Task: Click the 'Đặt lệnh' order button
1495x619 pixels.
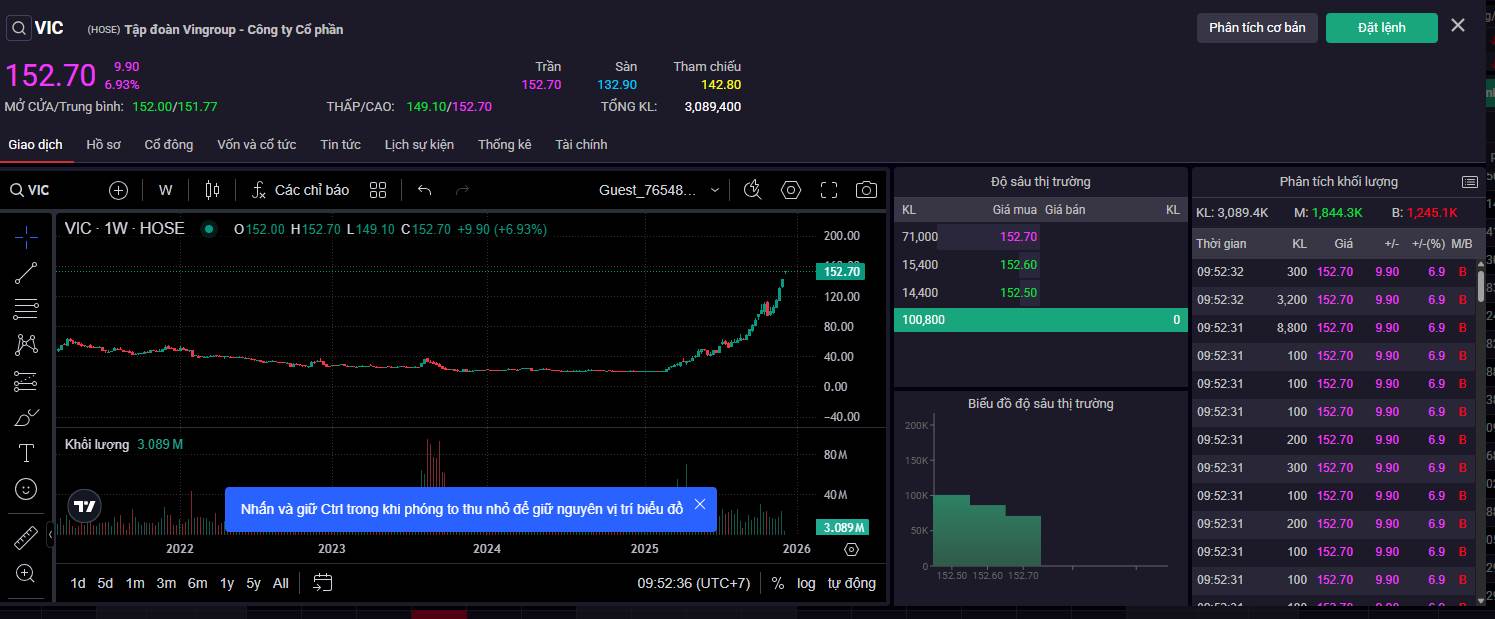Action: [x=1382, y=27]
